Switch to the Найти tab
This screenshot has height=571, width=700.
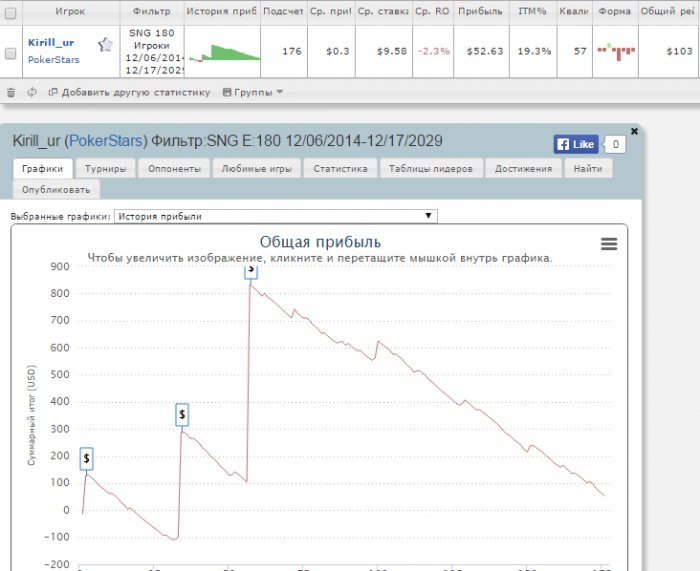pyautogui.click(x=588, y=169)
